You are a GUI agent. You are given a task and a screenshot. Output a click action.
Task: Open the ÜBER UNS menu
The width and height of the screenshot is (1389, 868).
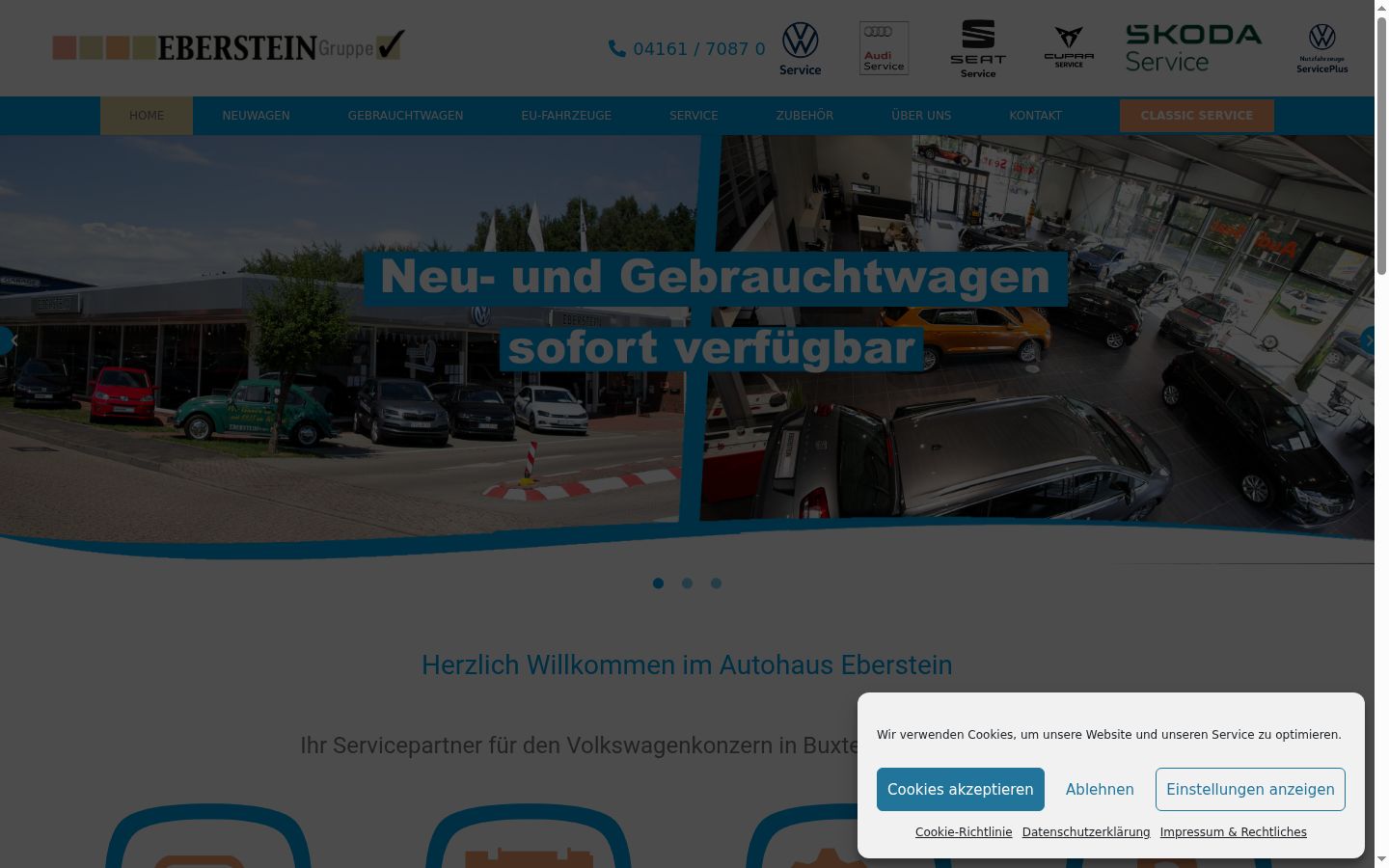921,116
